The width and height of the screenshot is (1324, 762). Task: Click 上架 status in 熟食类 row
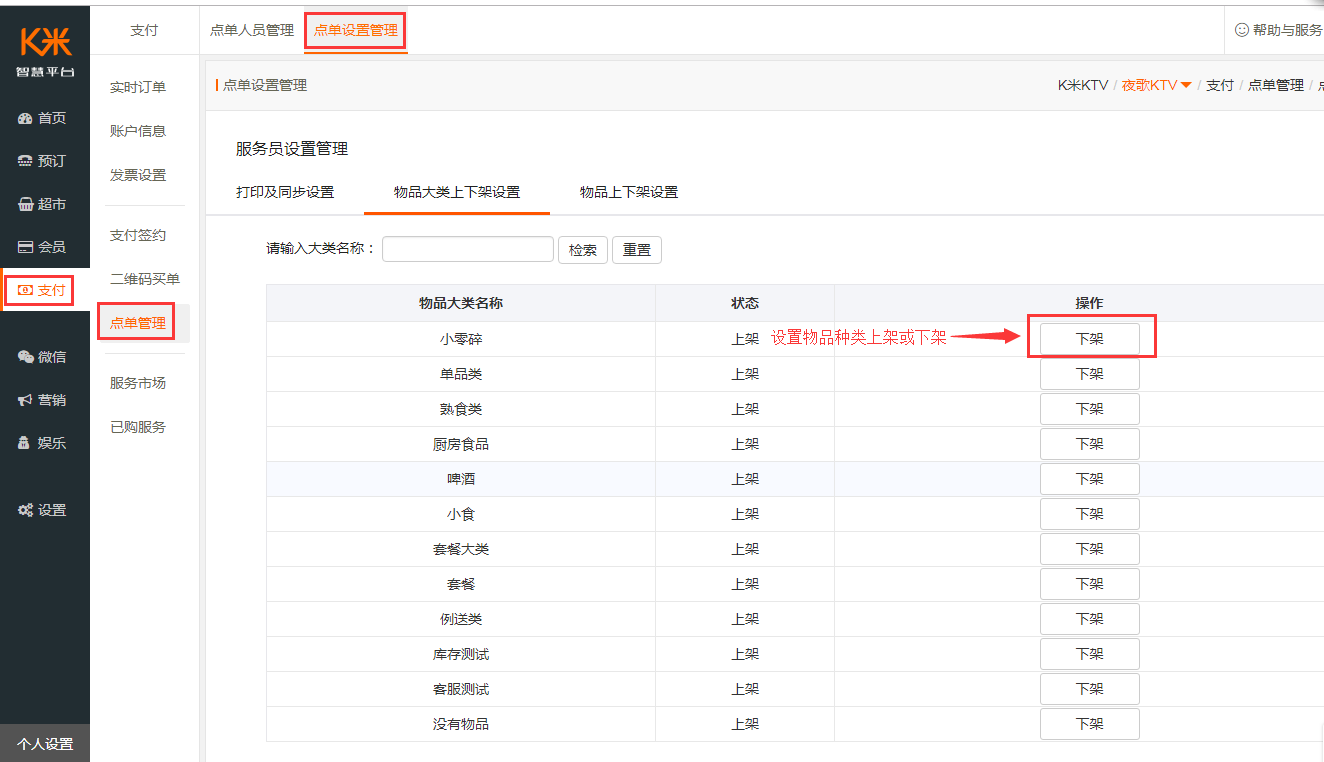click(x=745, y=409)
